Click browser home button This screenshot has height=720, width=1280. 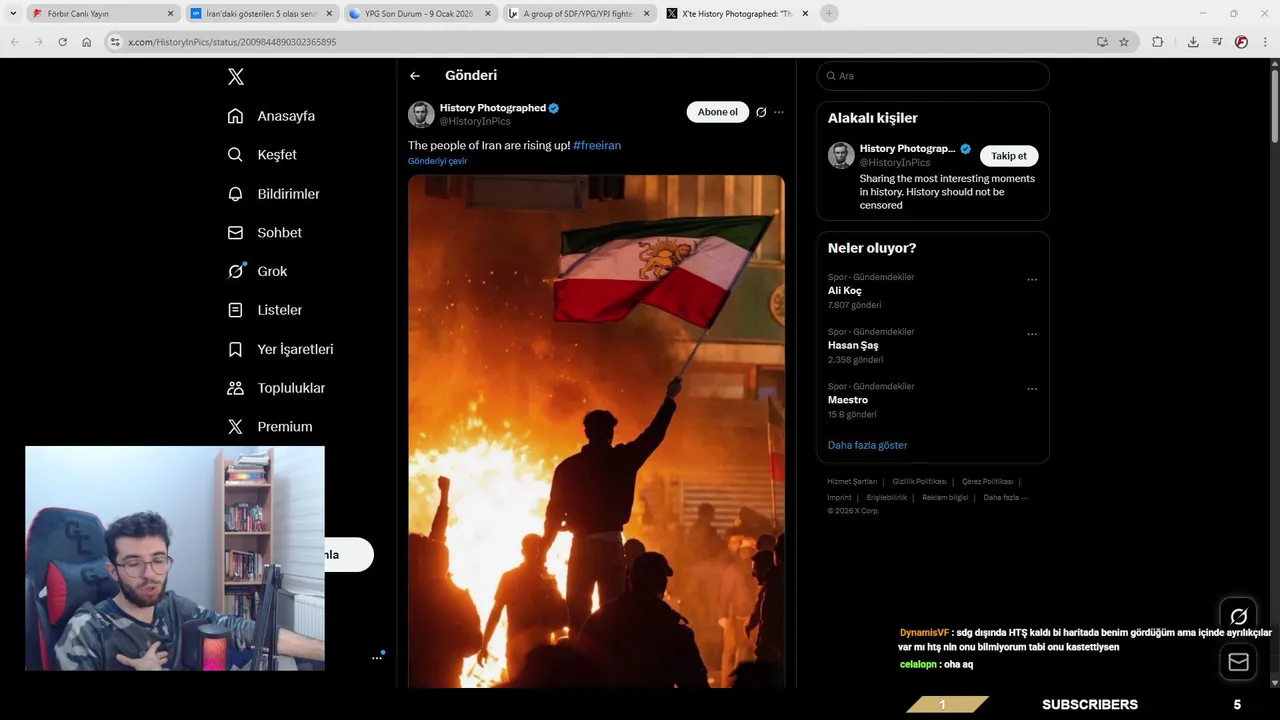coord(86,42)
